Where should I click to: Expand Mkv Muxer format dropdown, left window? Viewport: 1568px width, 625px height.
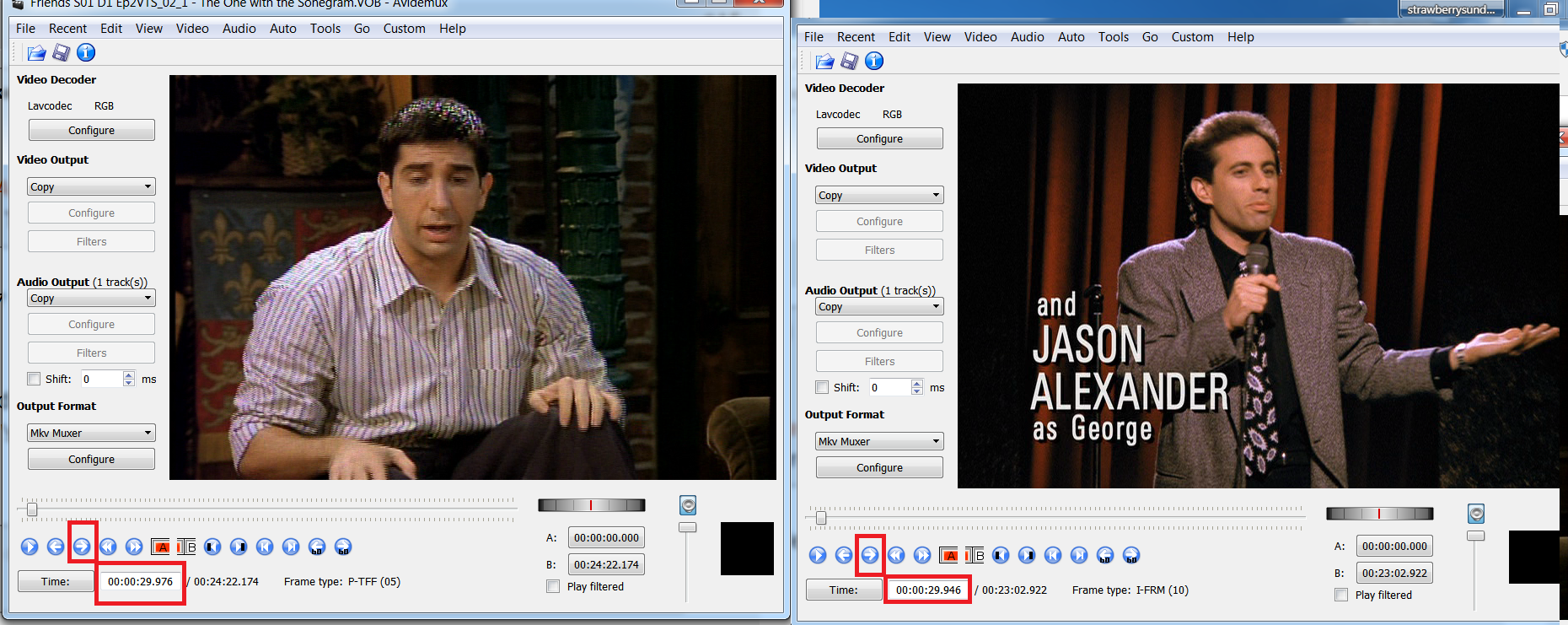tap(91, 433)
